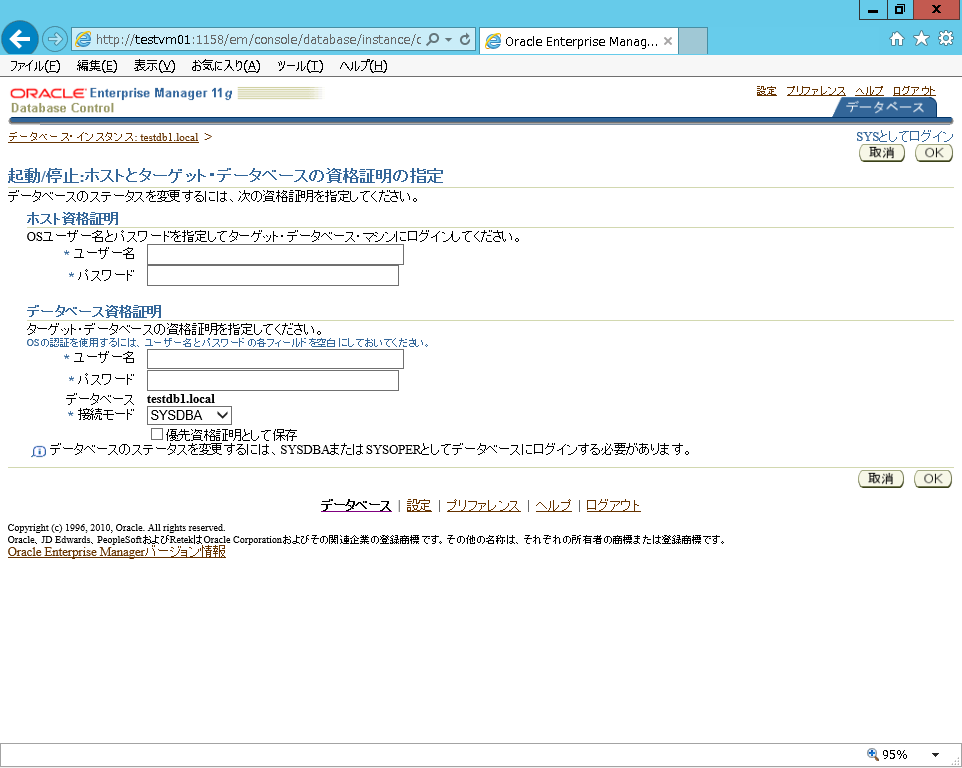Viewport: 962px width, 768px height.
Task: Click the Oracle Enterprise Manager 11g logo
Action: tap(121, 93)
